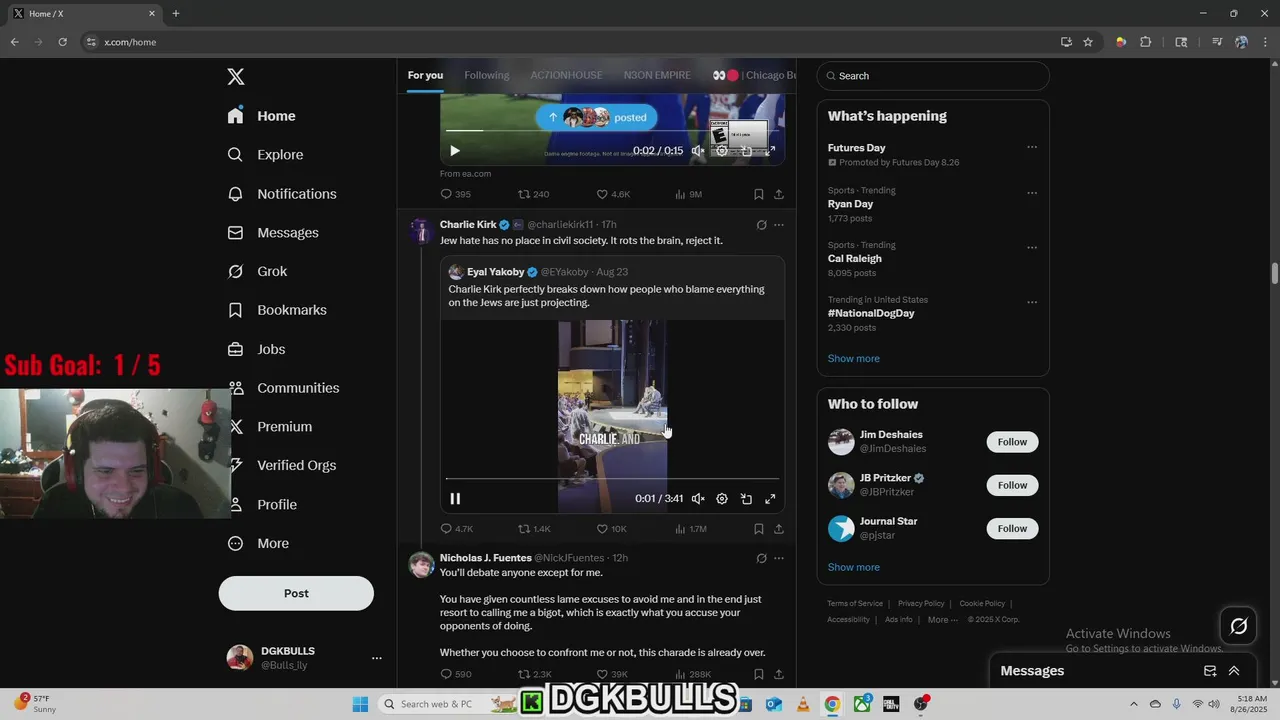
Task: Open Notifications from the sidebar
Action: tap(282, 194)
